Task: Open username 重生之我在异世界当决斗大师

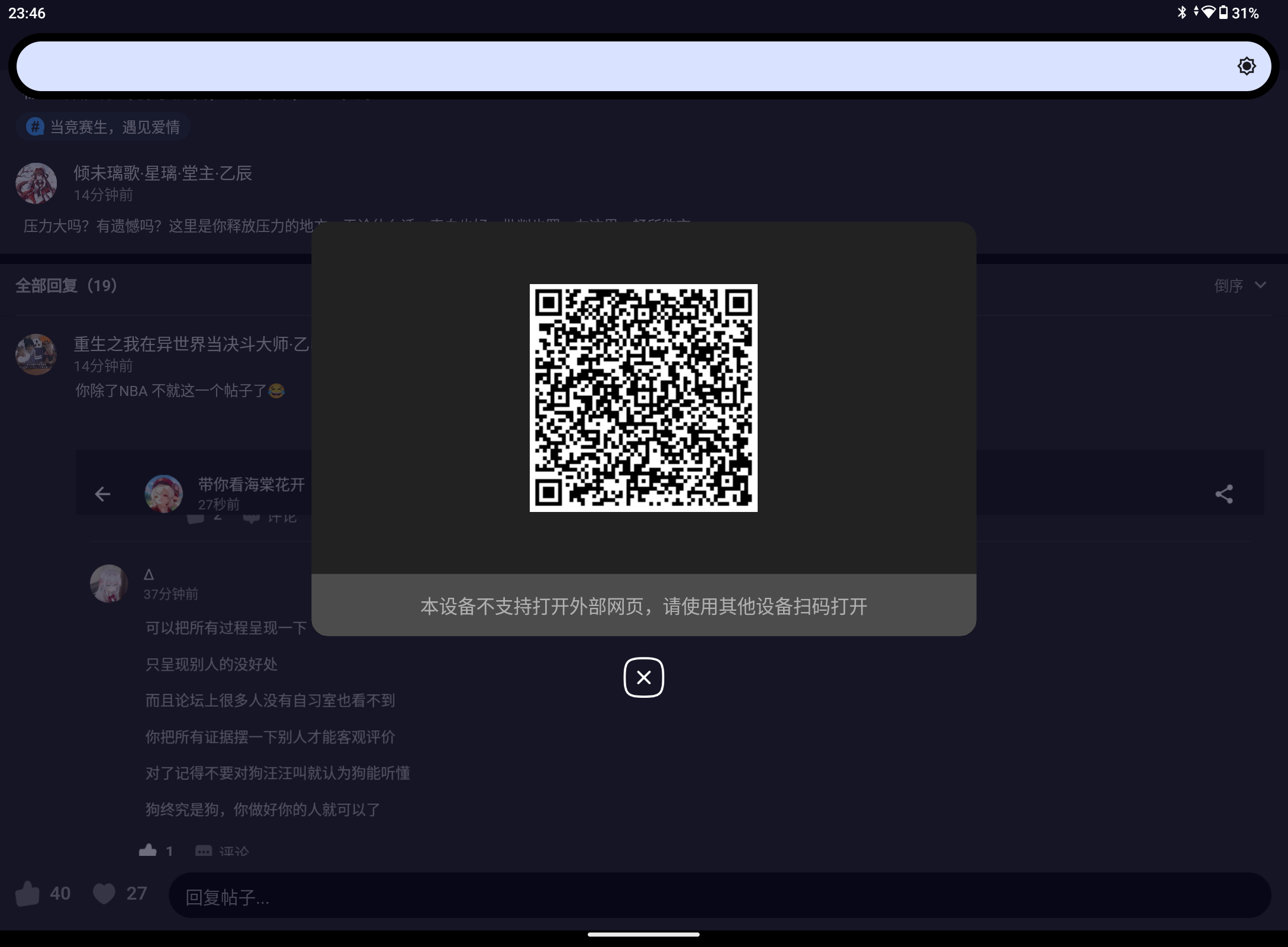Action: (191, 344)
